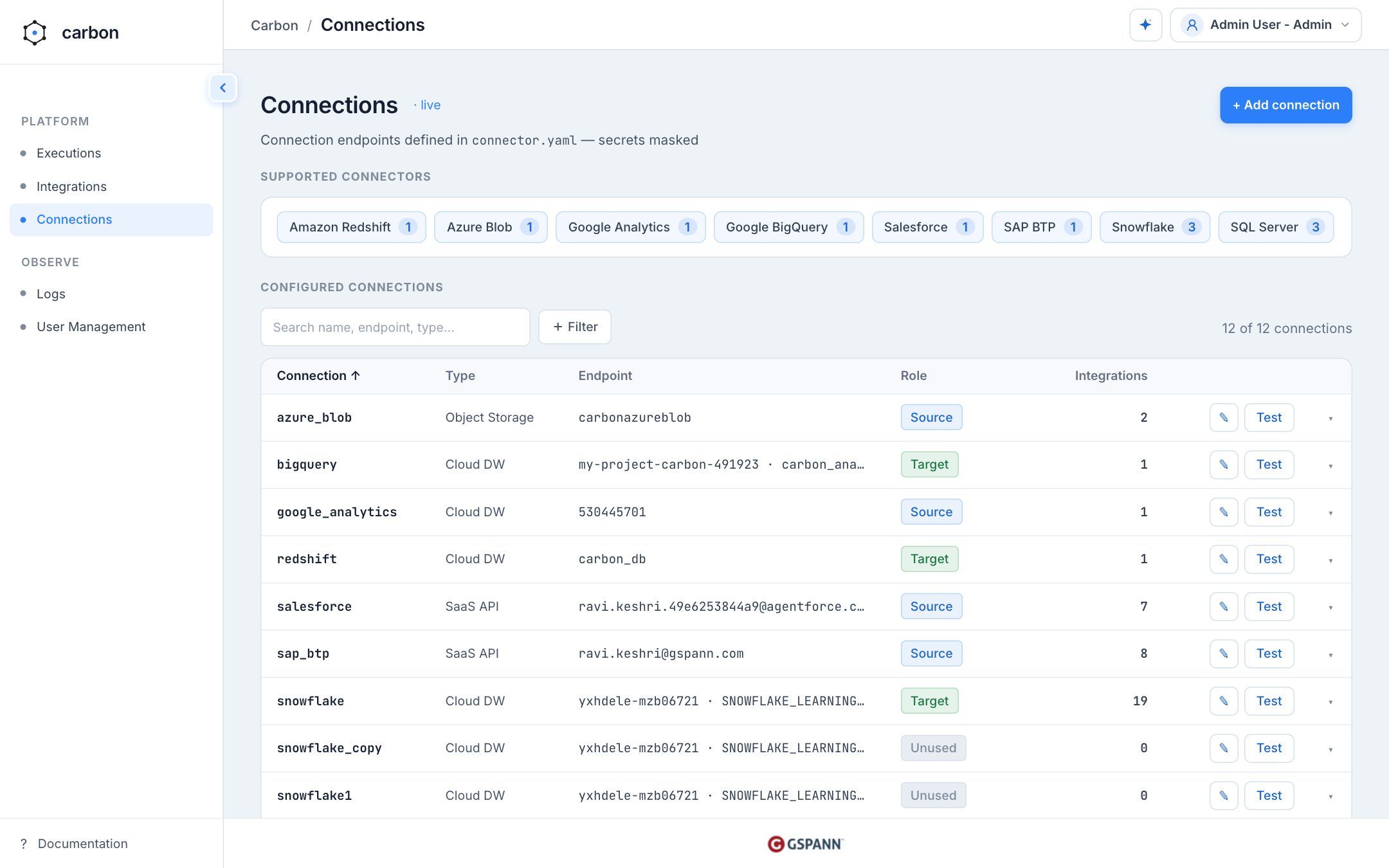The height and width of the screenshot is (868, 1389).
Task: Edit the snowflake connection pencil icon
Action: coord(1224,701)
